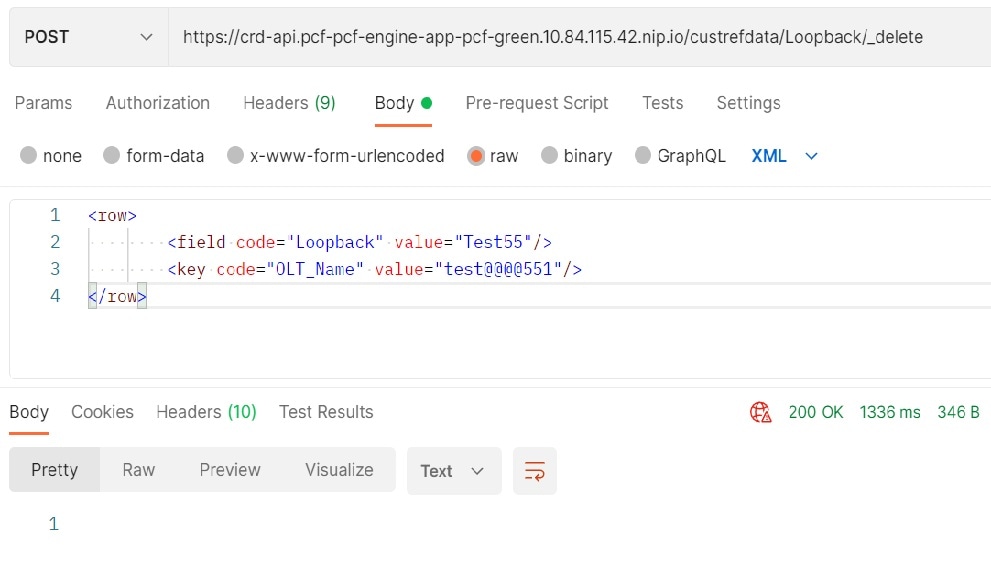
Task: Show the Raw response view
Action: click(138, 470)
